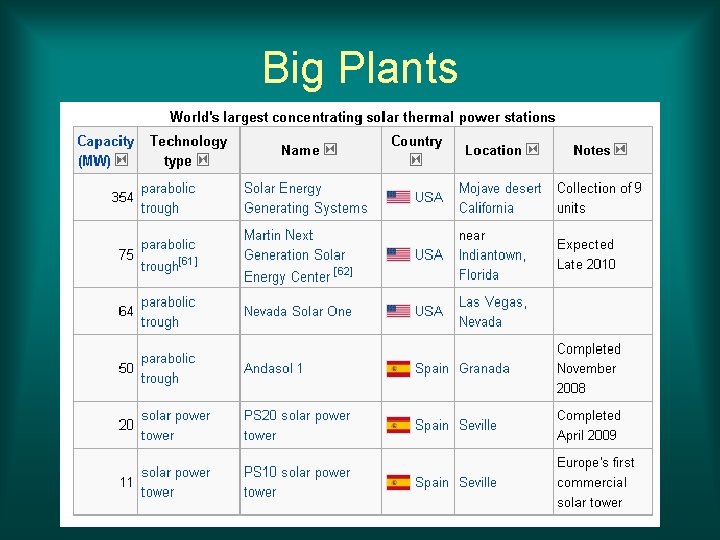720x540 pixels.
Task: Sort by Location using its icon
Action: pos(533,149)
